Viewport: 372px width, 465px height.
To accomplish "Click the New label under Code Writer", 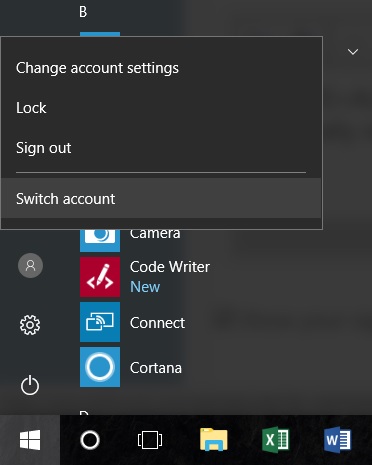I will 145,287.
